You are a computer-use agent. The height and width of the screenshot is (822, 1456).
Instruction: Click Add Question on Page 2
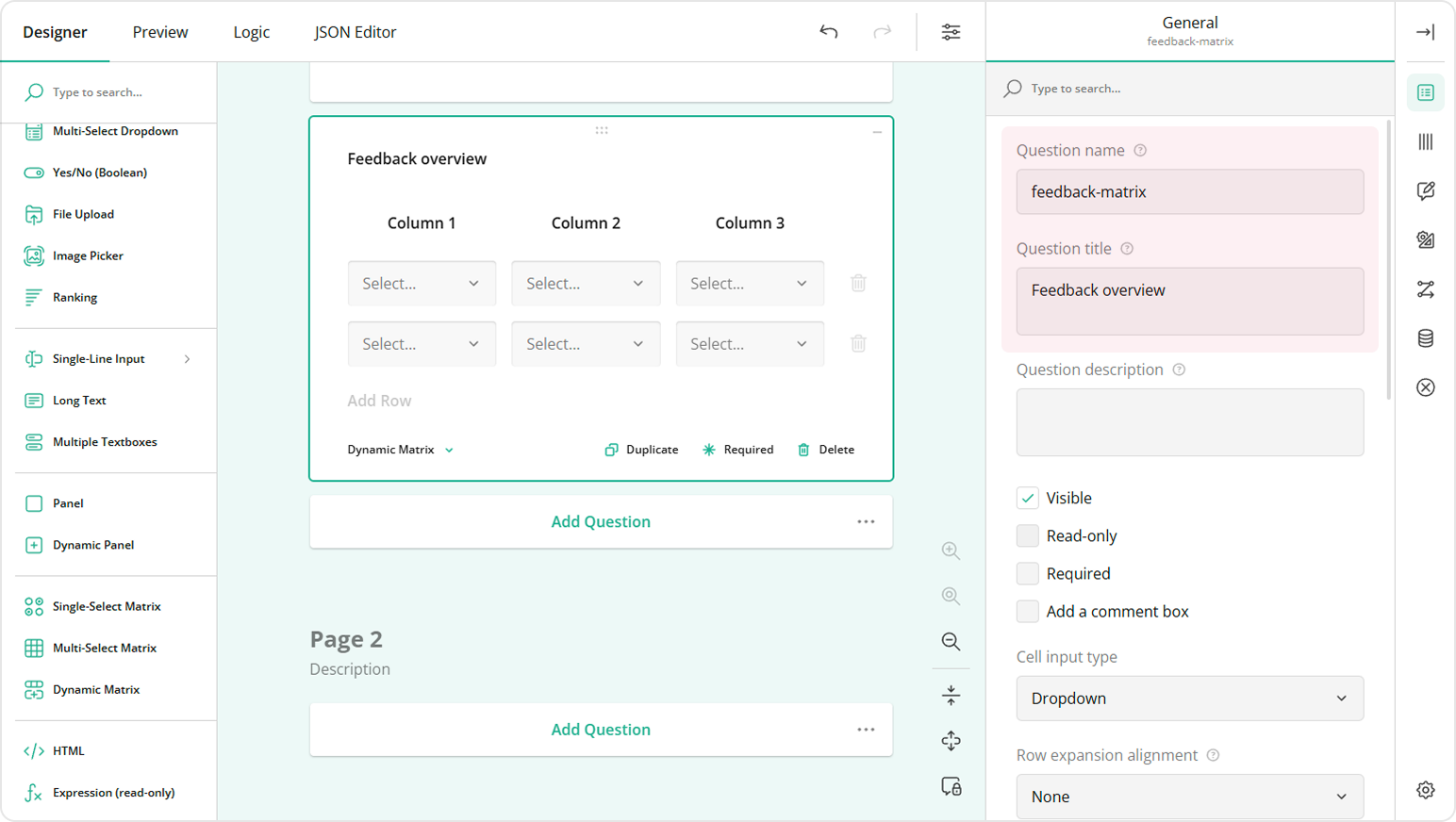pos(601,729)
